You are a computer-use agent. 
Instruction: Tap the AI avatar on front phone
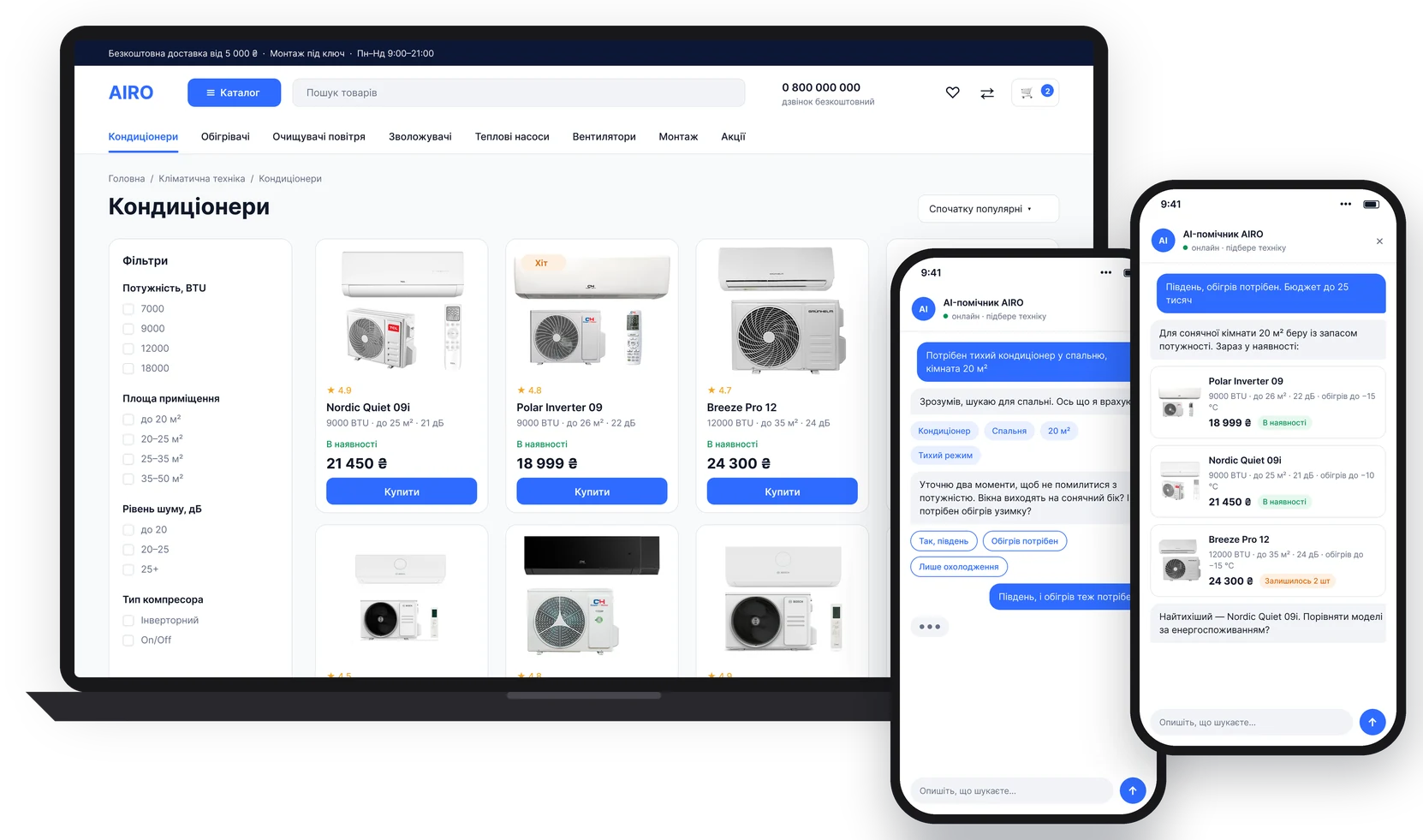click(x=1163, y=241)
